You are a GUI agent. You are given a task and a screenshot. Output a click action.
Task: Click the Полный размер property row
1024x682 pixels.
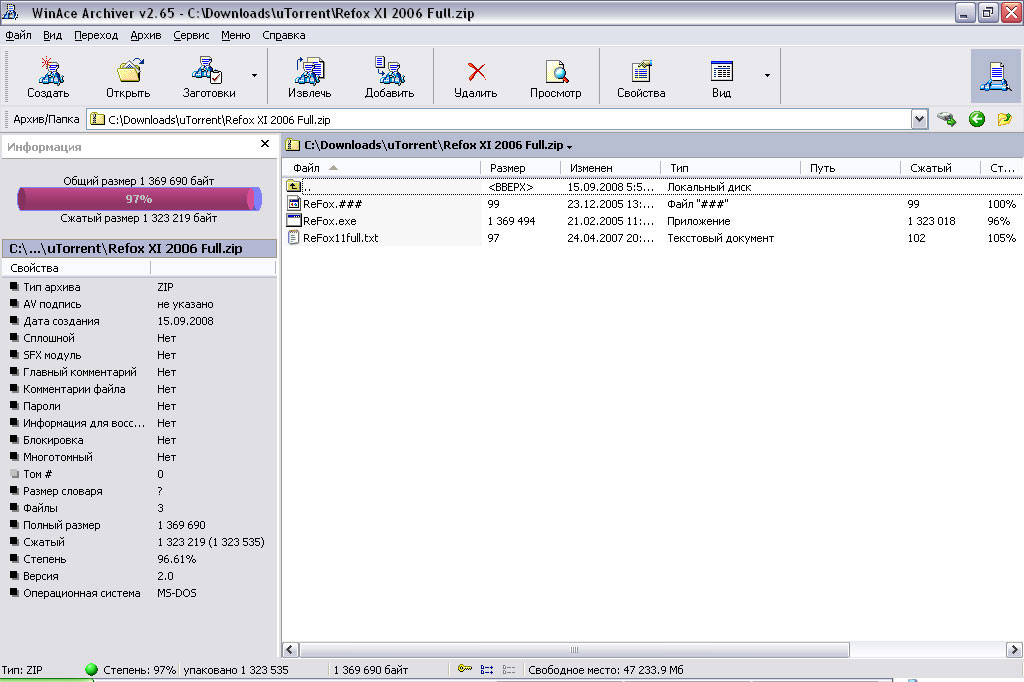pyautogui.click(x=139, y=525)
